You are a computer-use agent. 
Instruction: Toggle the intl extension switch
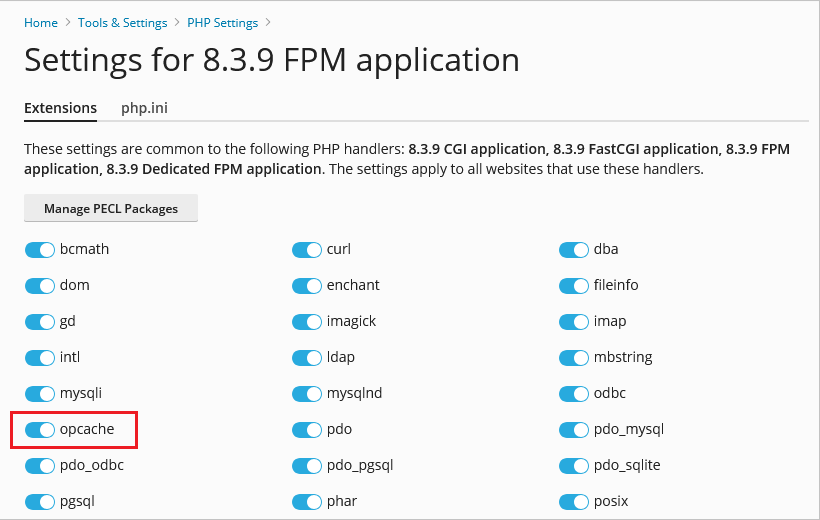(40, 358)
